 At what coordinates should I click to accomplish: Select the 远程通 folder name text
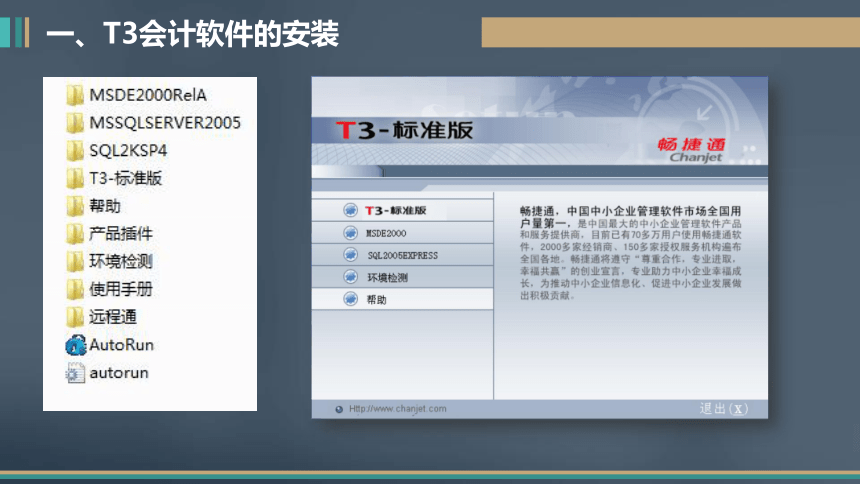(113, 317)
